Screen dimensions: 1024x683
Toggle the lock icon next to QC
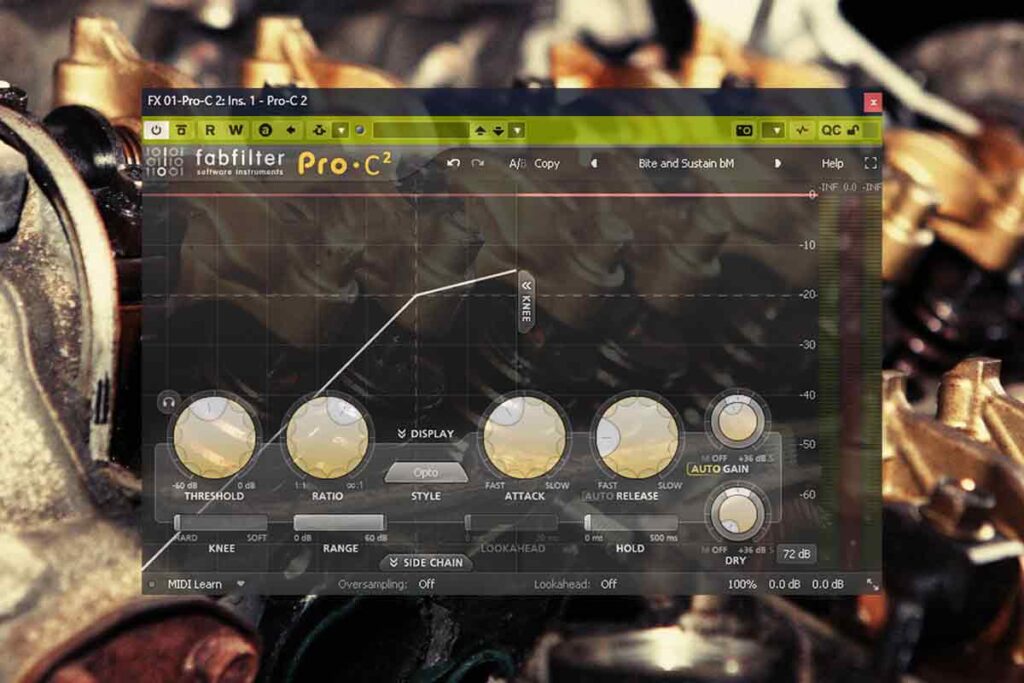[x=853, y=131]
